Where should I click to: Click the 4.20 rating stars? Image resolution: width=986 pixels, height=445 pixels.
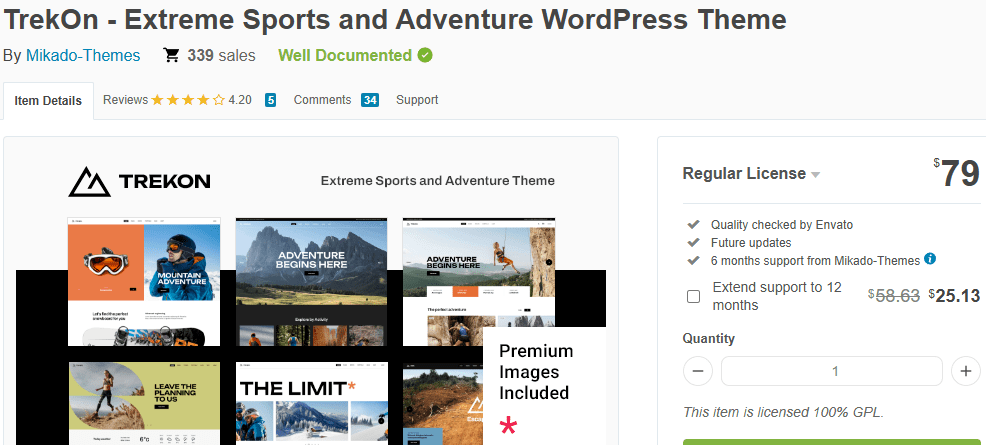tap(187, 100)
